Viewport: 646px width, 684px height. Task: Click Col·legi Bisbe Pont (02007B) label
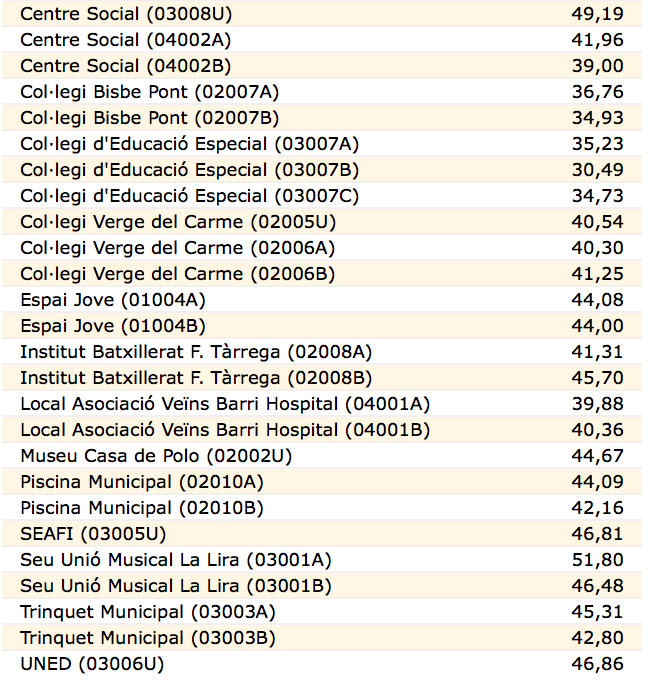[149, 118]
